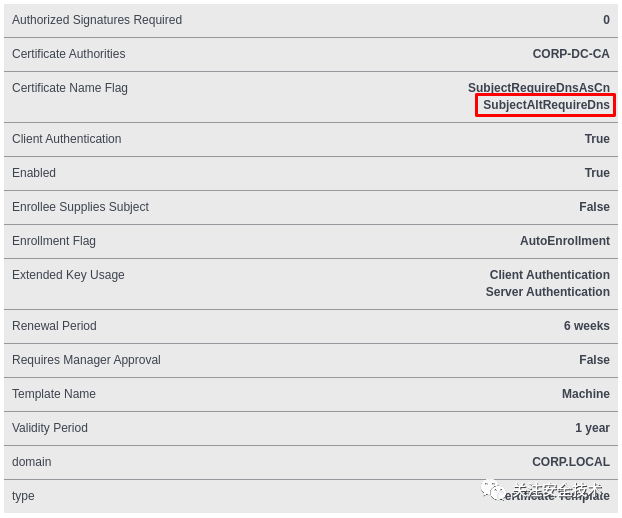Click the Extended Key Usage label
Screen dimensions: 622x518
(x=68, y=275)
